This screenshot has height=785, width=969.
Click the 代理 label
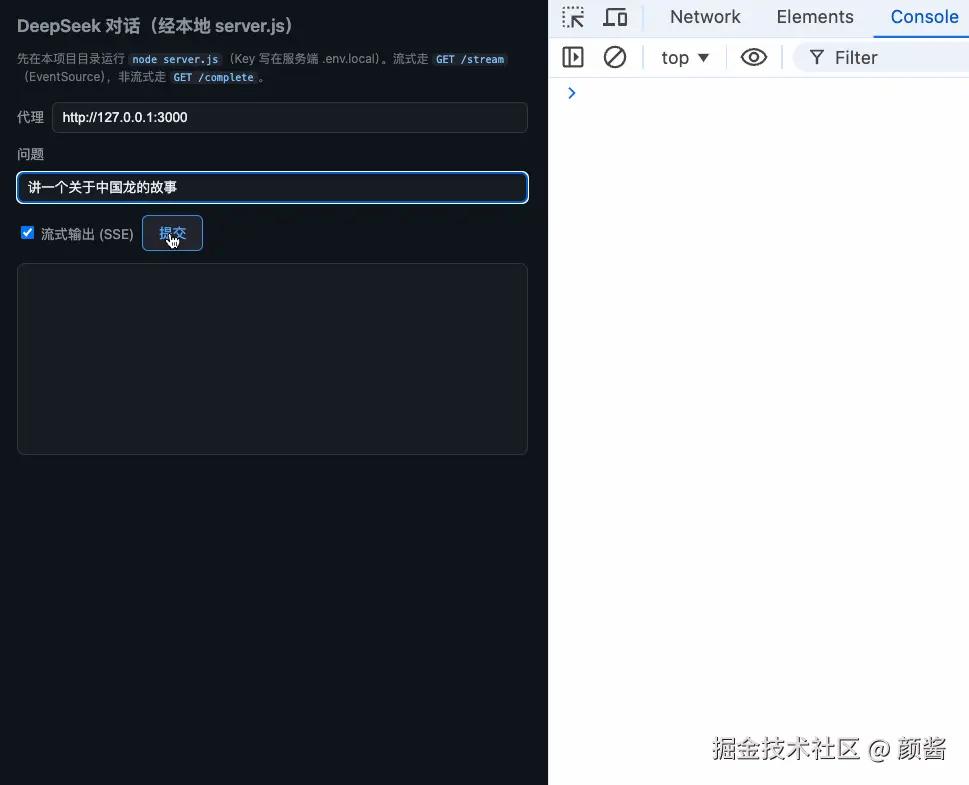(x=30, y=117)
